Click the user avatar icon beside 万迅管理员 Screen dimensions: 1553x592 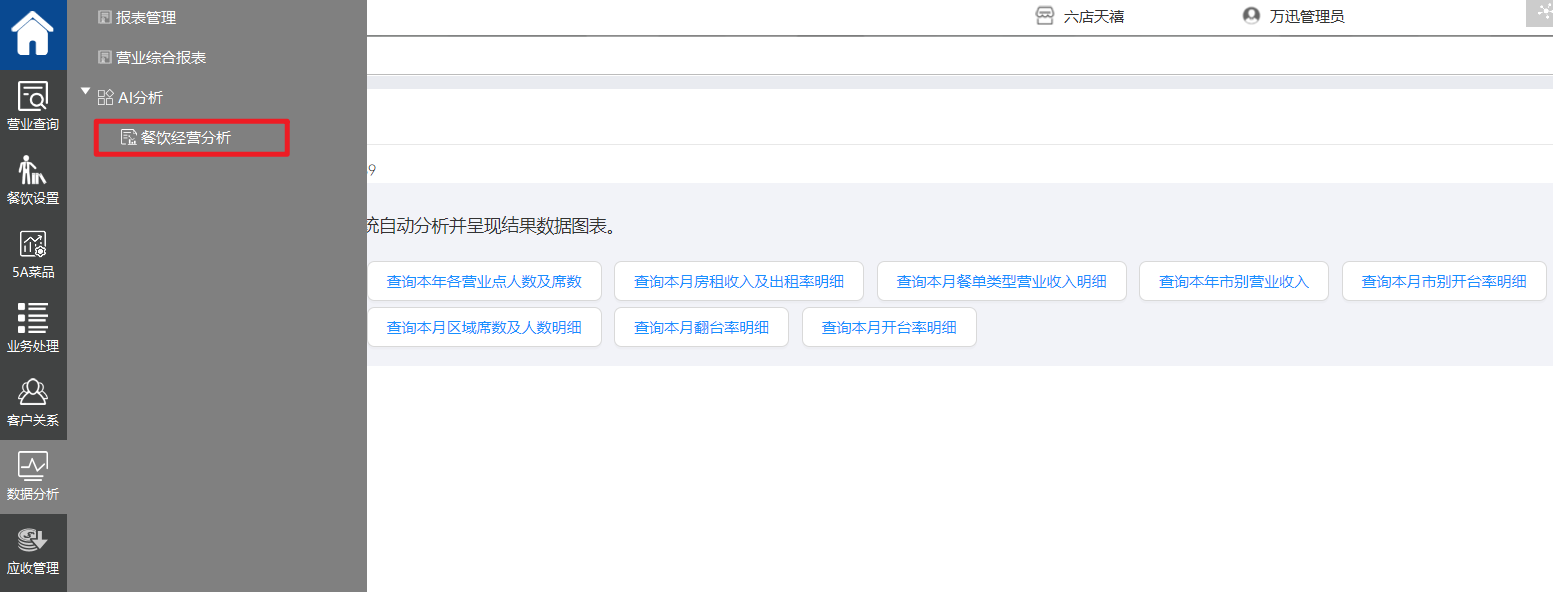click(1251, 16)
